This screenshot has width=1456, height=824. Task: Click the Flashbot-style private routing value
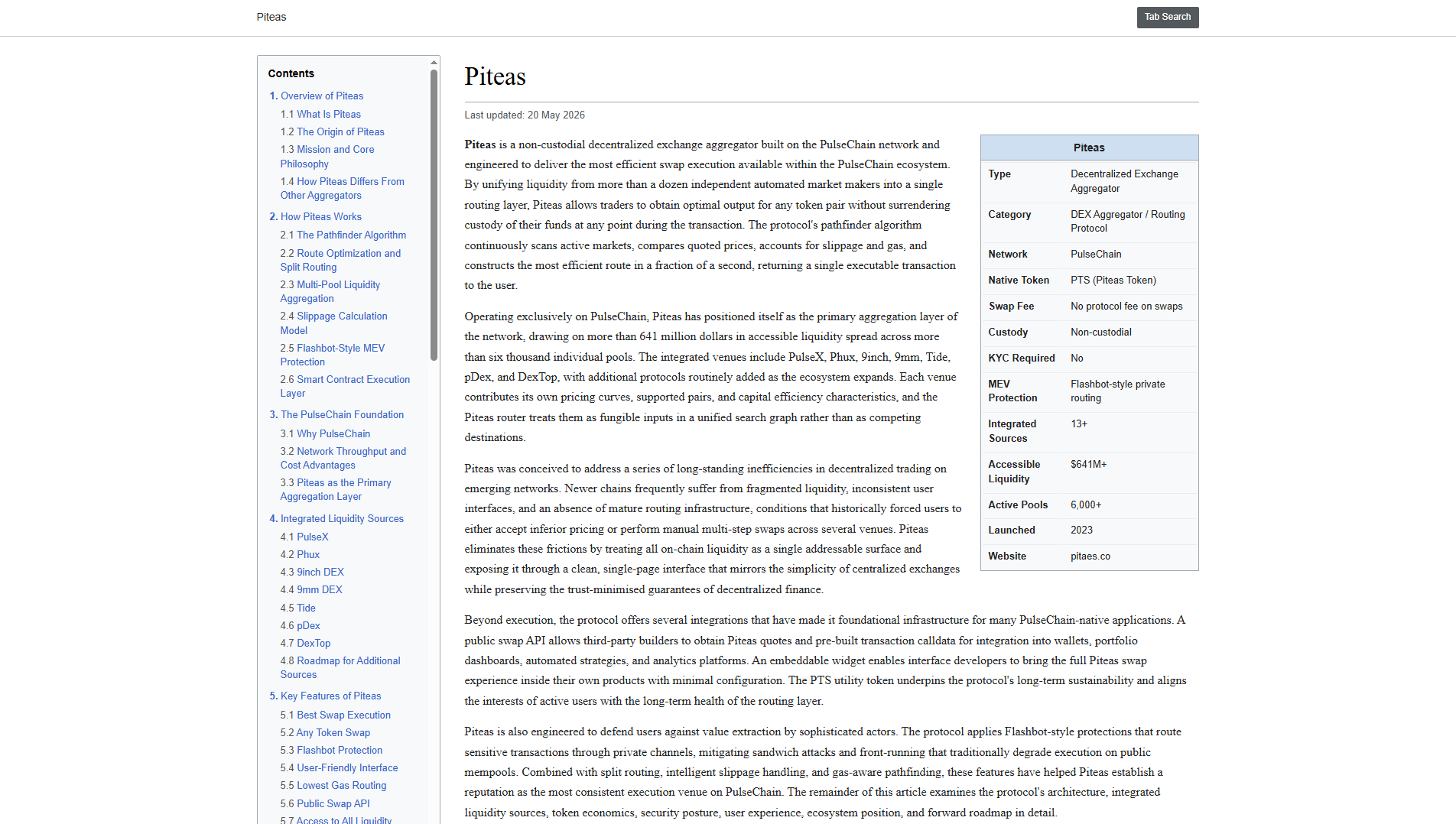pyautogui.click(x=1117, y=391)
